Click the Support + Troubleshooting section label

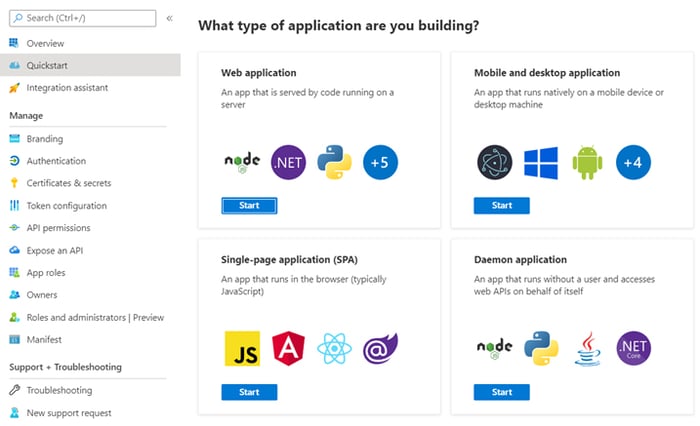(66, 367)
